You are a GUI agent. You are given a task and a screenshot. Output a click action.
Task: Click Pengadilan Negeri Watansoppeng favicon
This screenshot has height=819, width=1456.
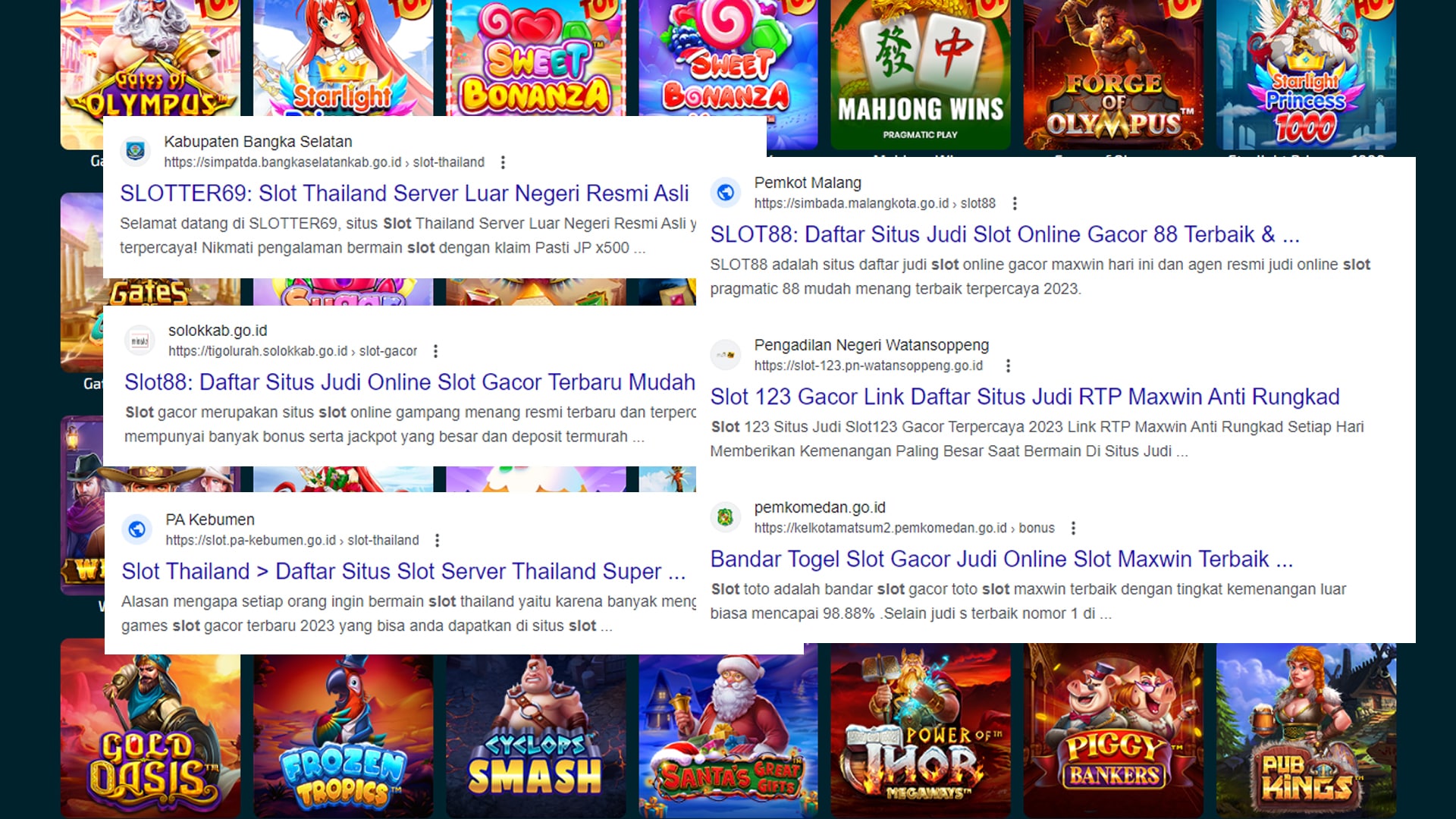pos(726,355)
